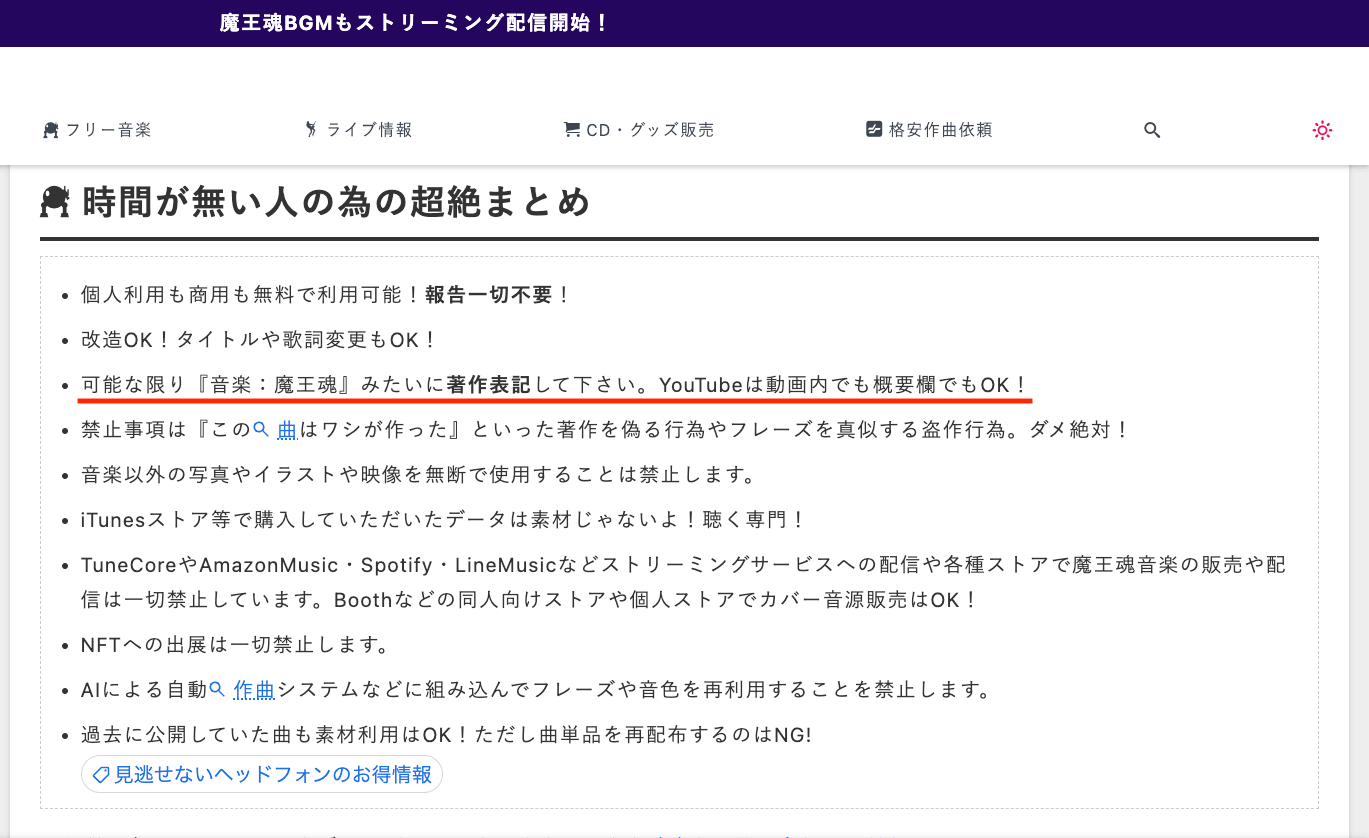Click the line starting TuneCoreやAmazonMusic
The height and width of the screenshot is (838, 1369).
[x=684, y=583]
